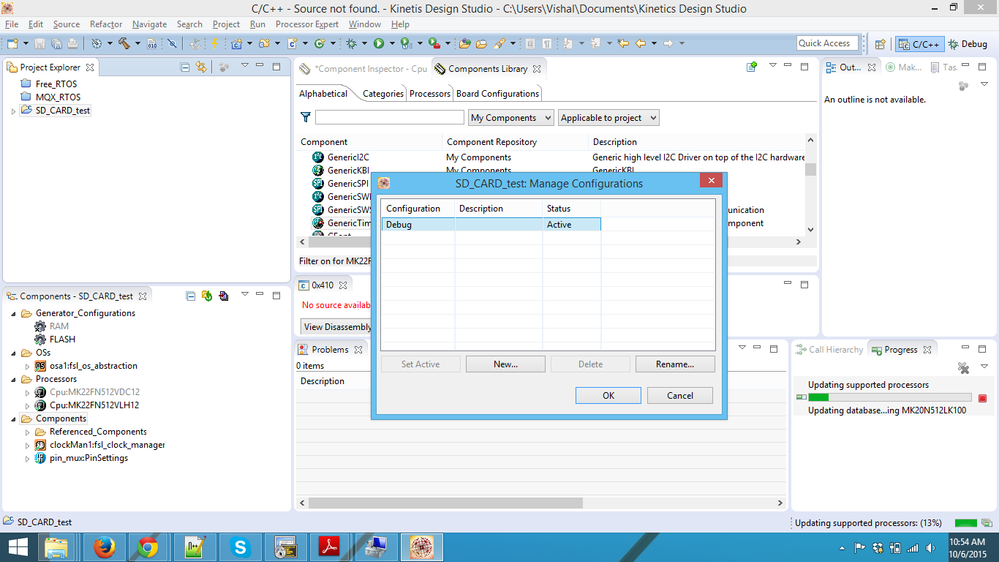This screenshot has height=562, width=999.
Task: Toggle the C/C++ perspective button
Action: point(919,44)
